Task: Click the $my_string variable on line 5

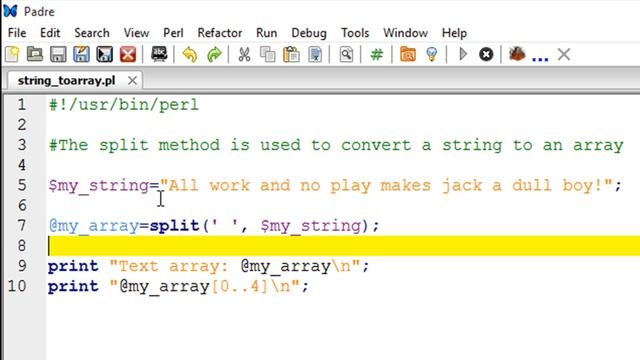Action: click(99, 186)
